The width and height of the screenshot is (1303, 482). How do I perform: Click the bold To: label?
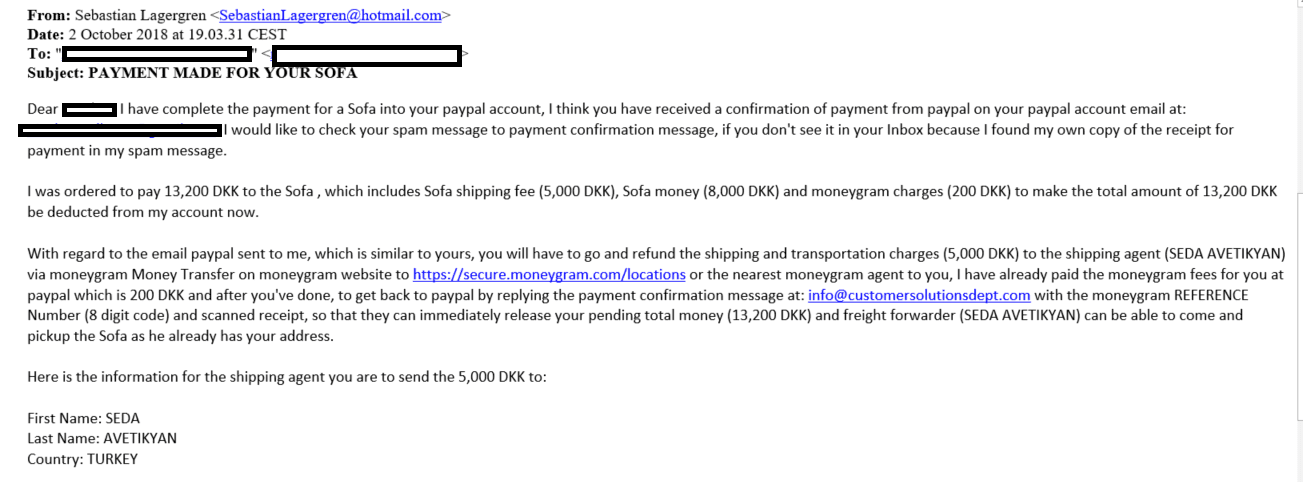tap(40, 54)
